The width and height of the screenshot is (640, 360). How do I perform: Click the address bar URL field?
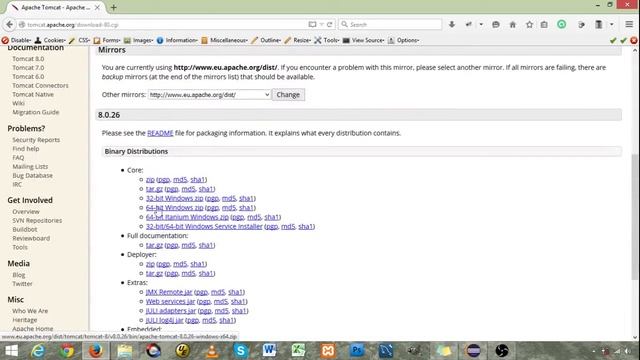tap(163, 24)
